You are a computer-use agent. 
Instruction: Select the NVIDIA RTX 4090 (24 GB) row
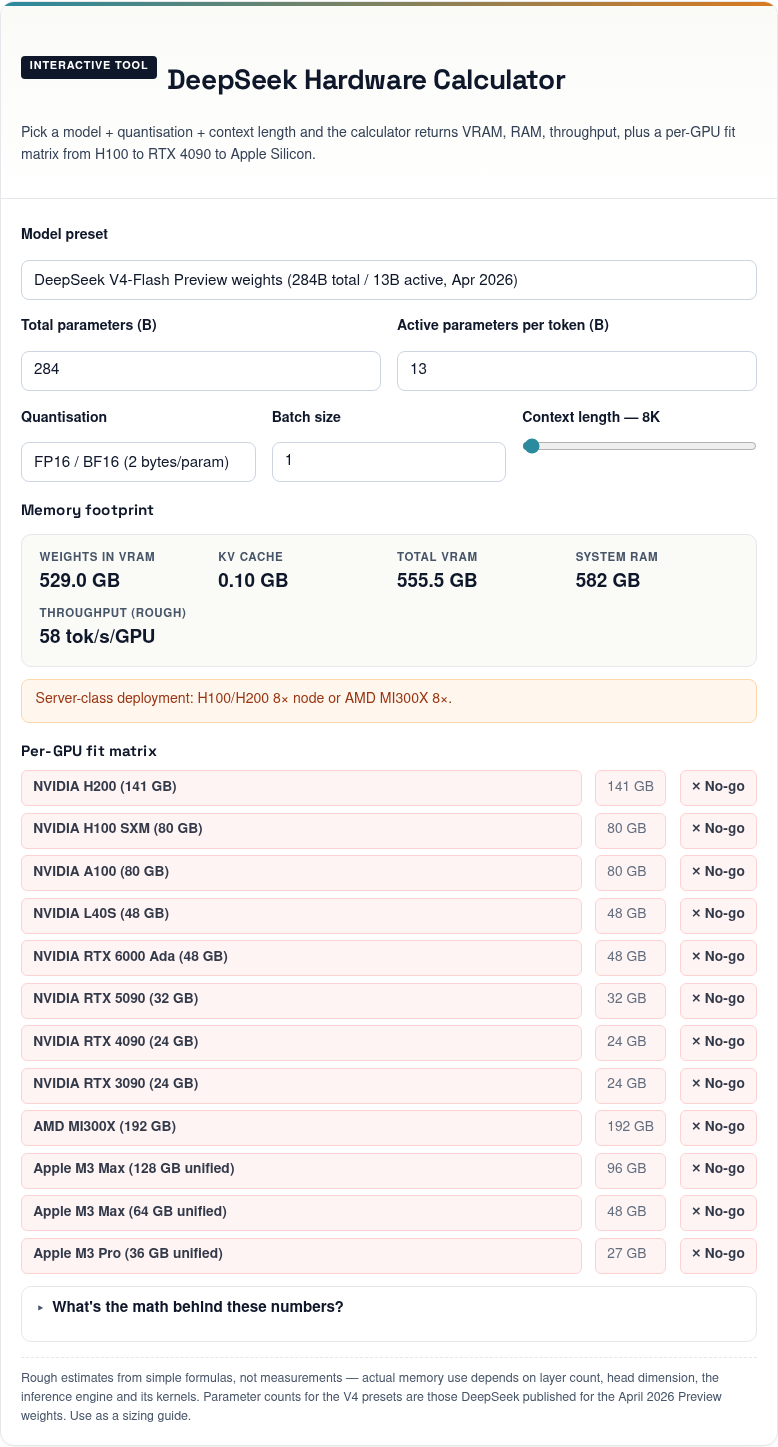[x=301, y=1042]
